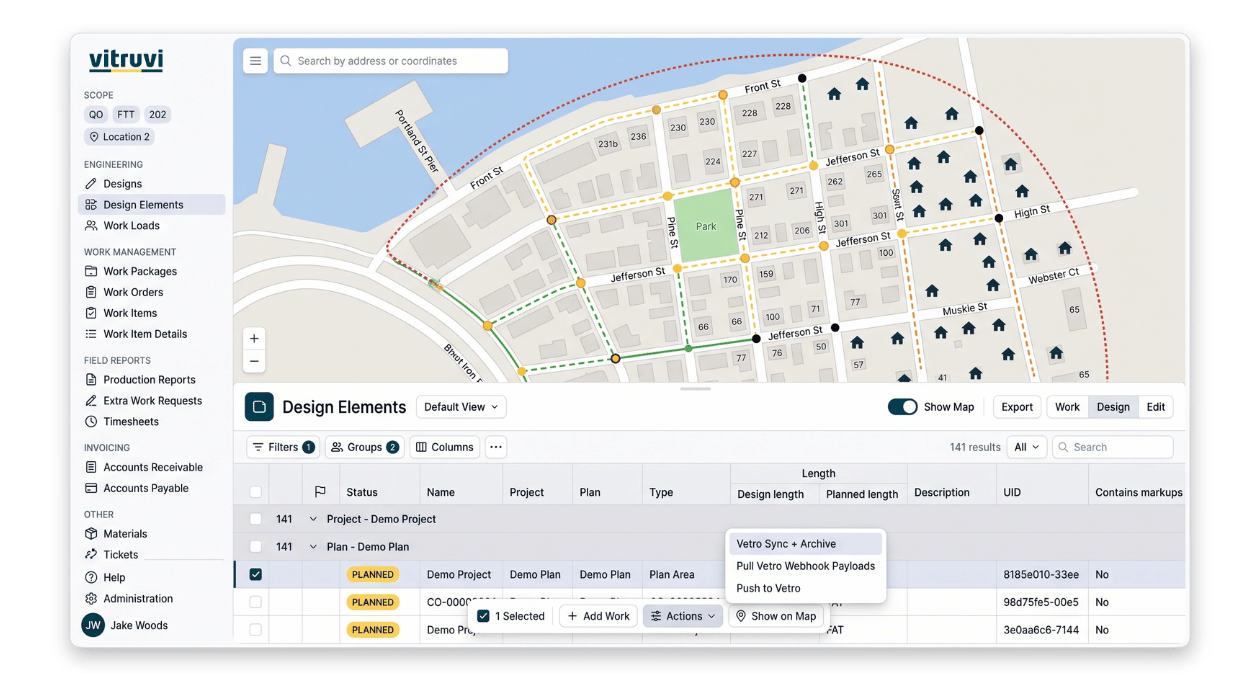
Task: Open the Actions dropdown
Action: (x=683, y=616)
